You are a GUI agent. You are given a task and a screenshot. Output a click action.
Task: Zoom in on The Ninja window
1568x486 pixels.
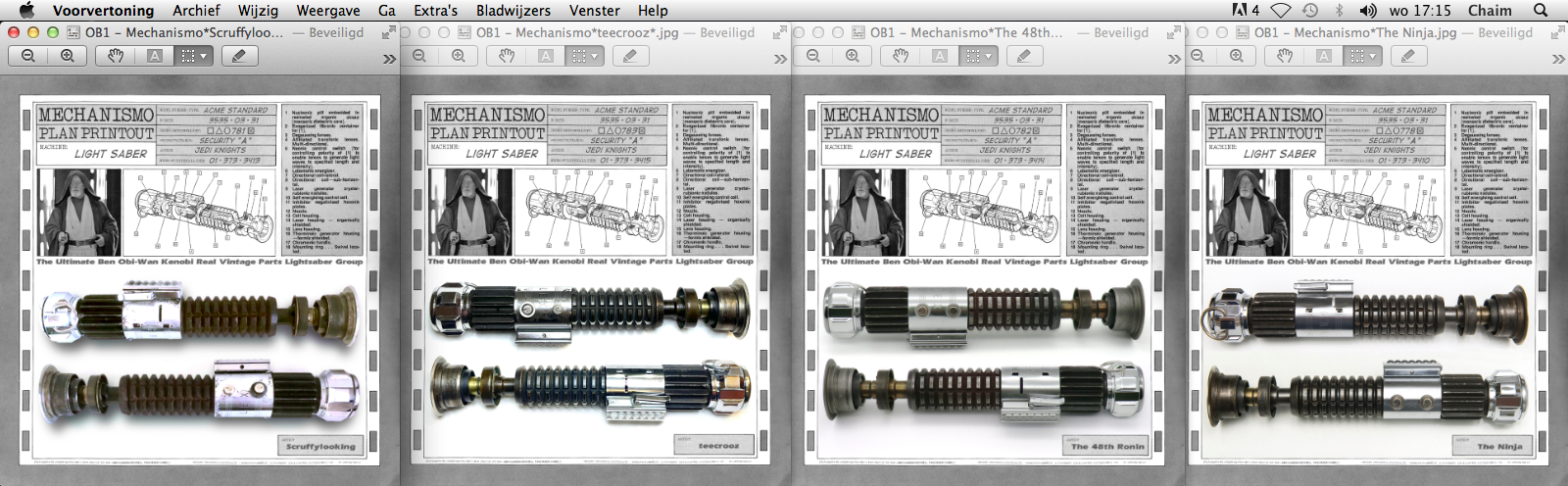[1237, 56]
